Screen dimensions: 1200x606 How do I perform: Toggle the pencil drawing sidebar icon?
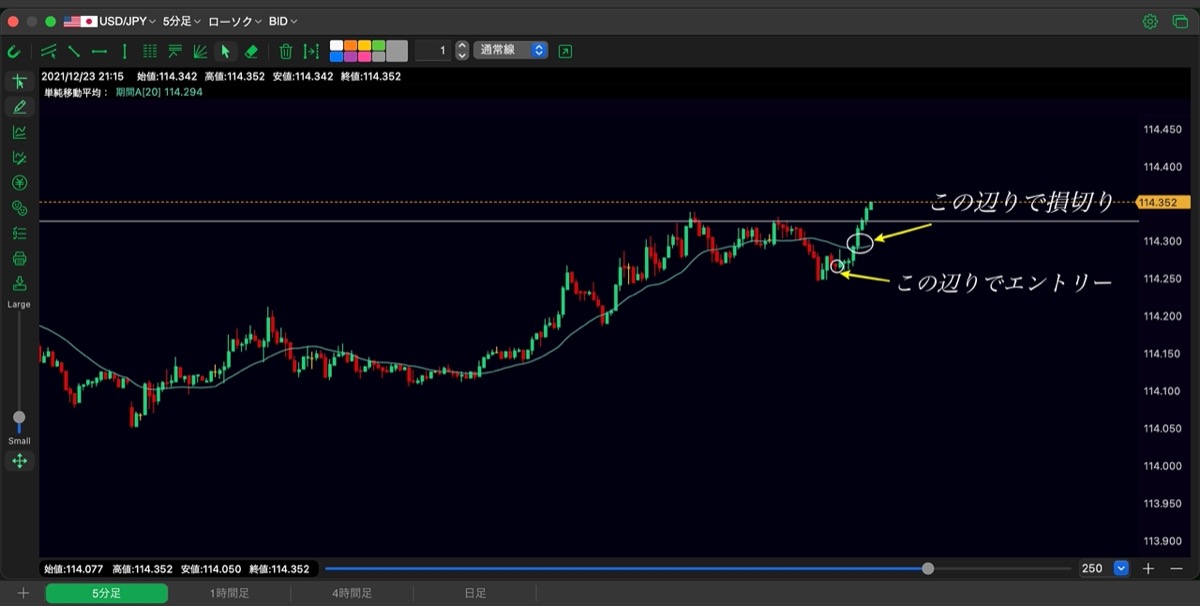click(19, 107)
